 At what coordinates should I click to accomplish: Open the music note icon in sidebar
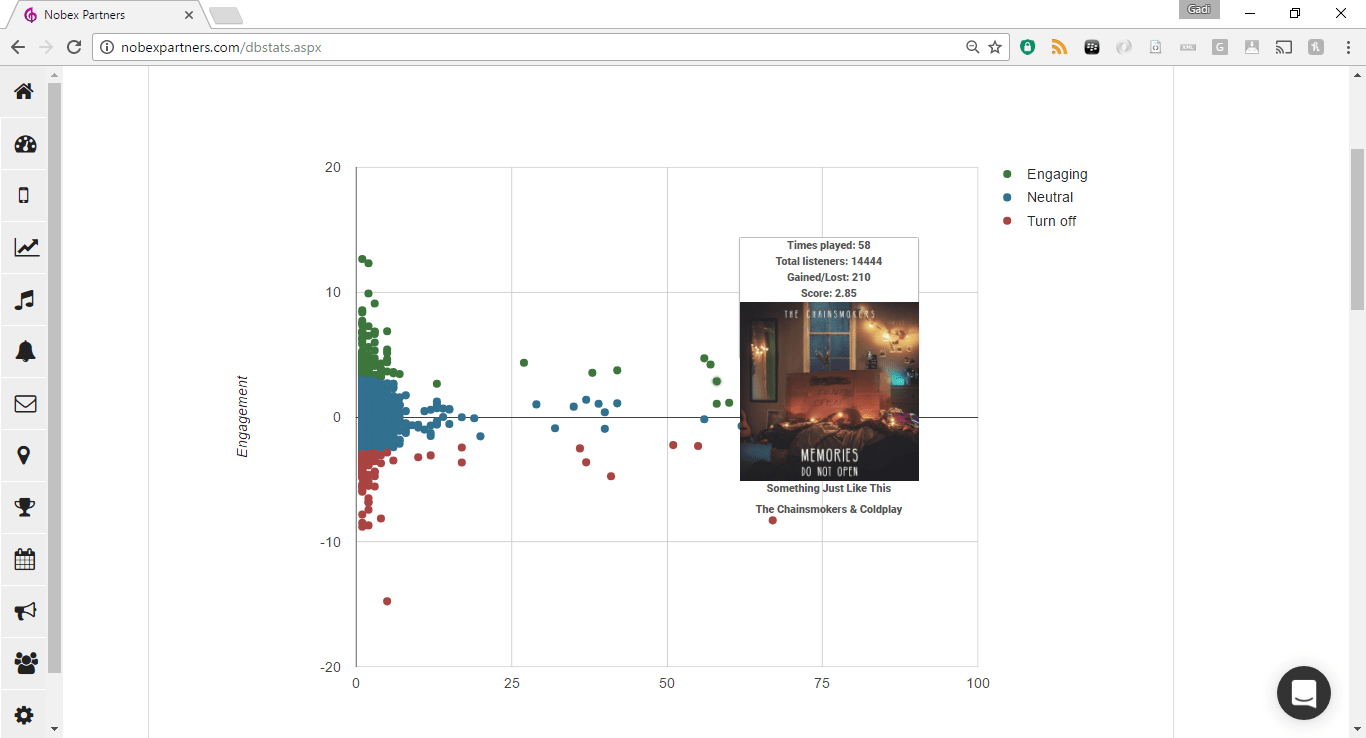(24, 300)
